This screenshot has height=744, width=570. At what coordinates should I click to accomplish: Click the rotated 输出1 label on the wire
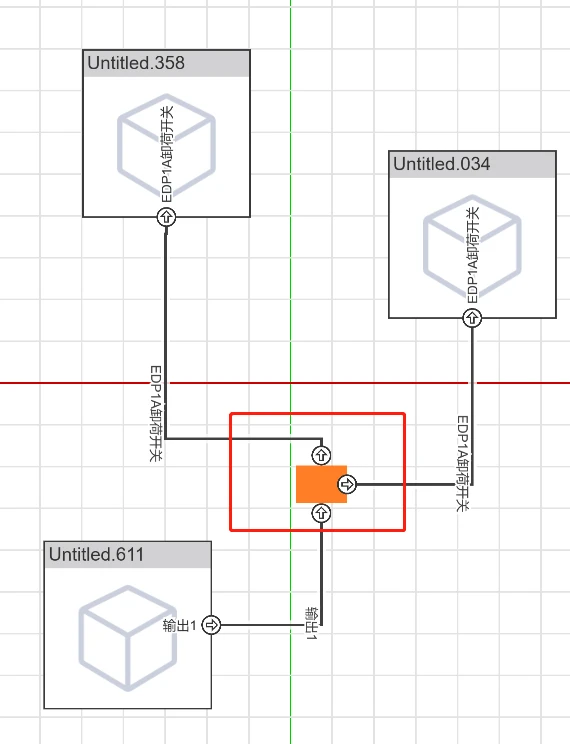point(311,623)
